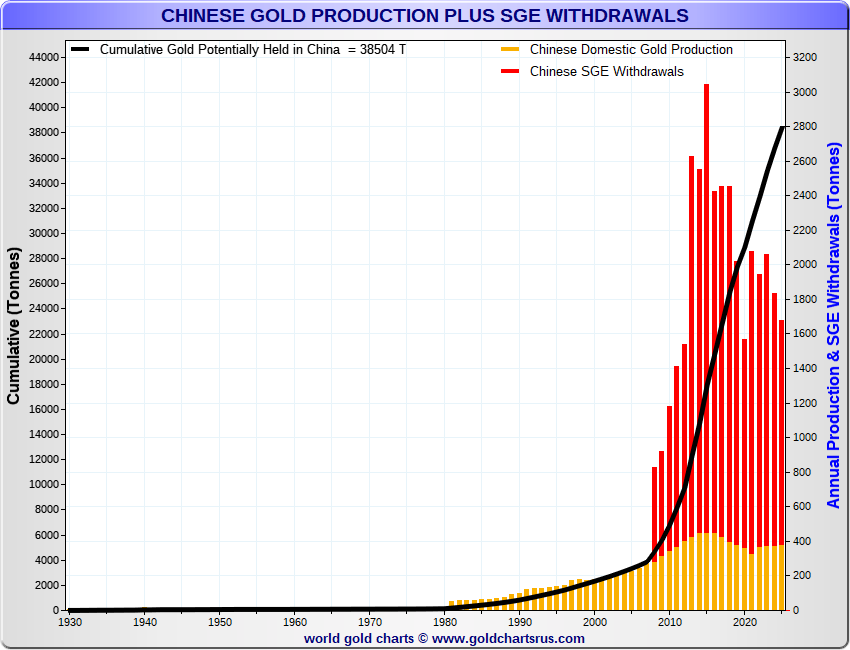
Task: Select the 16000 cumulative axis tick label
Action: coord(44,409)
